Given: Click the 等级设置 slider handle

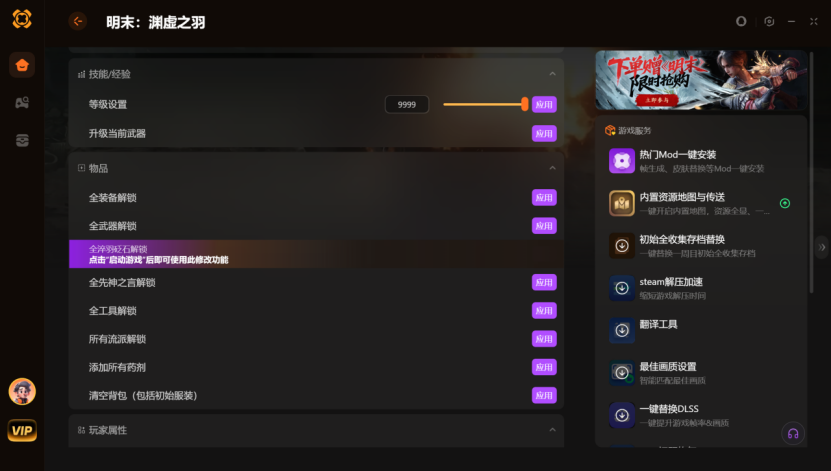Looking at the screenshot, I should [524, 104].
